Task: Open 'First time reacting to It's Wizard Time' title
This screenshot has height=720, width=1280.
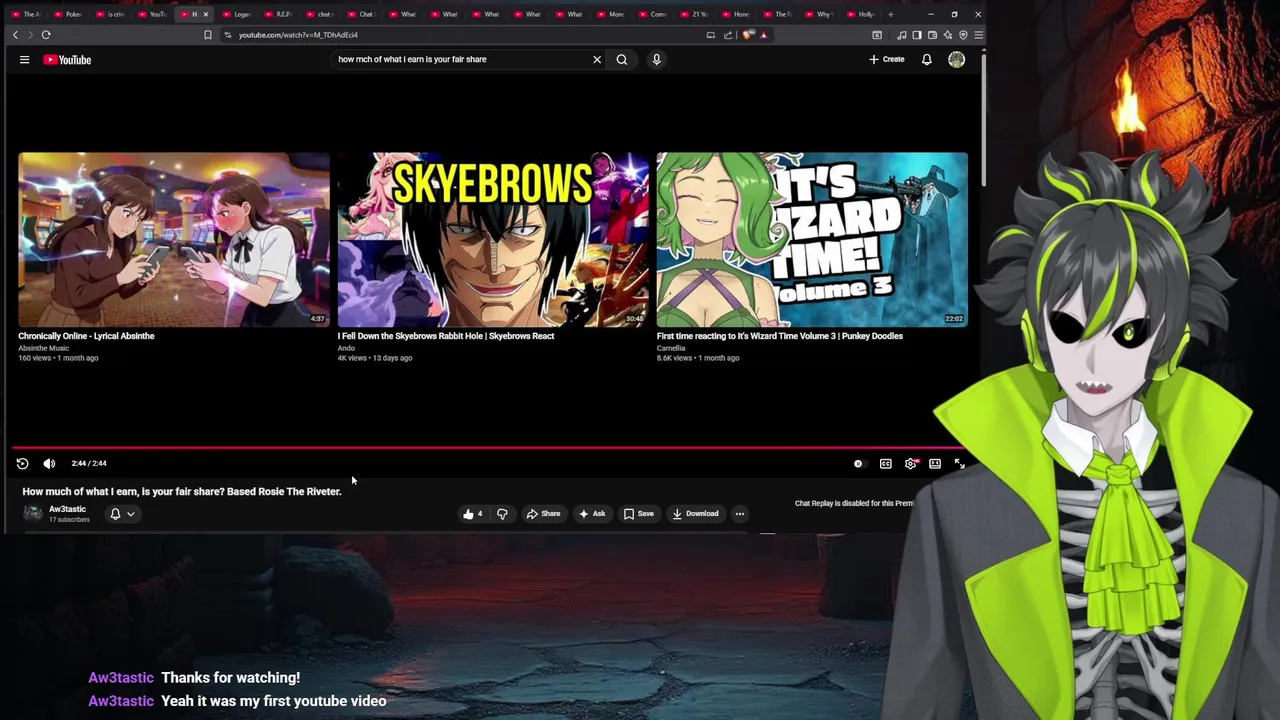Action: click(x=780, y=336)
